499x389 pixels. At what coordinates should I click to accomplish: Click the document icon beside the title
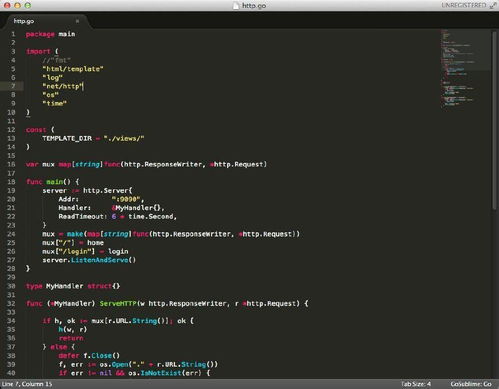[236, 5]
